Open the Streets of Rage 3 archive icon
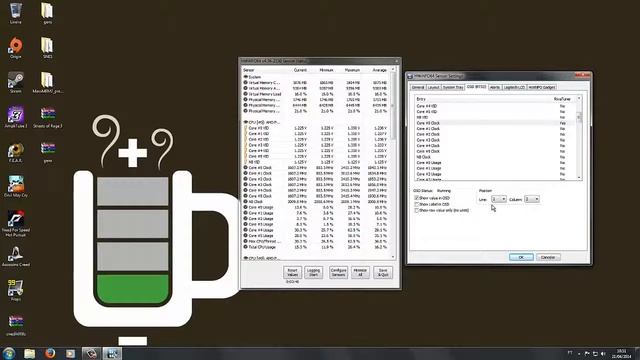Viewport: 640px width, 360px height. click(47, 117)
